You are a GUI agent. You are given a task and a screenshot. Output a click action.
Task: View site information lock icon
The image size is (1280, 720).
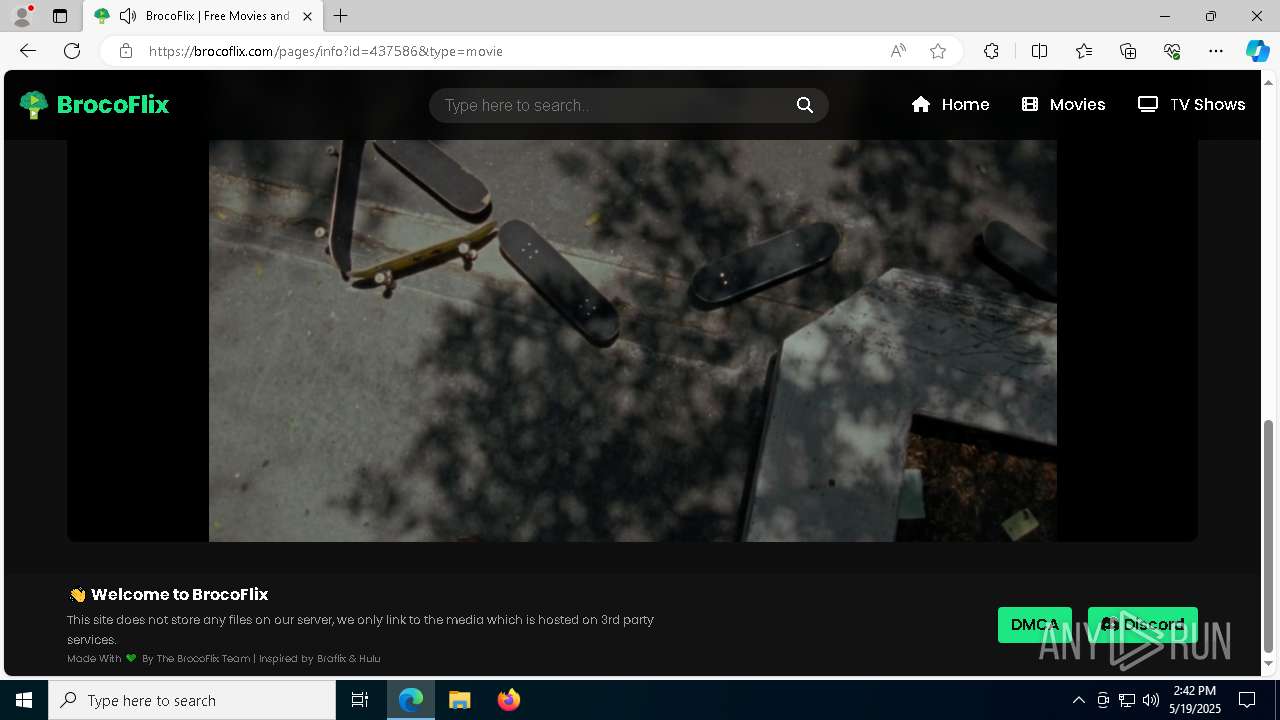click(125, 51)
